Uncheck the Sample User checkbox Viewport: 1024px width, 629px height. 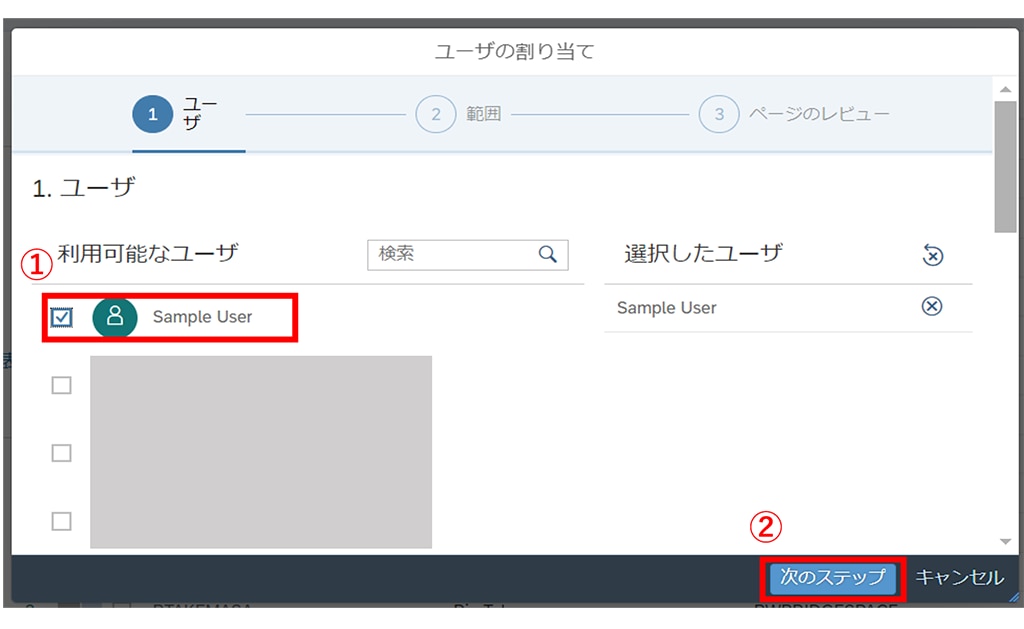(62, 317)
